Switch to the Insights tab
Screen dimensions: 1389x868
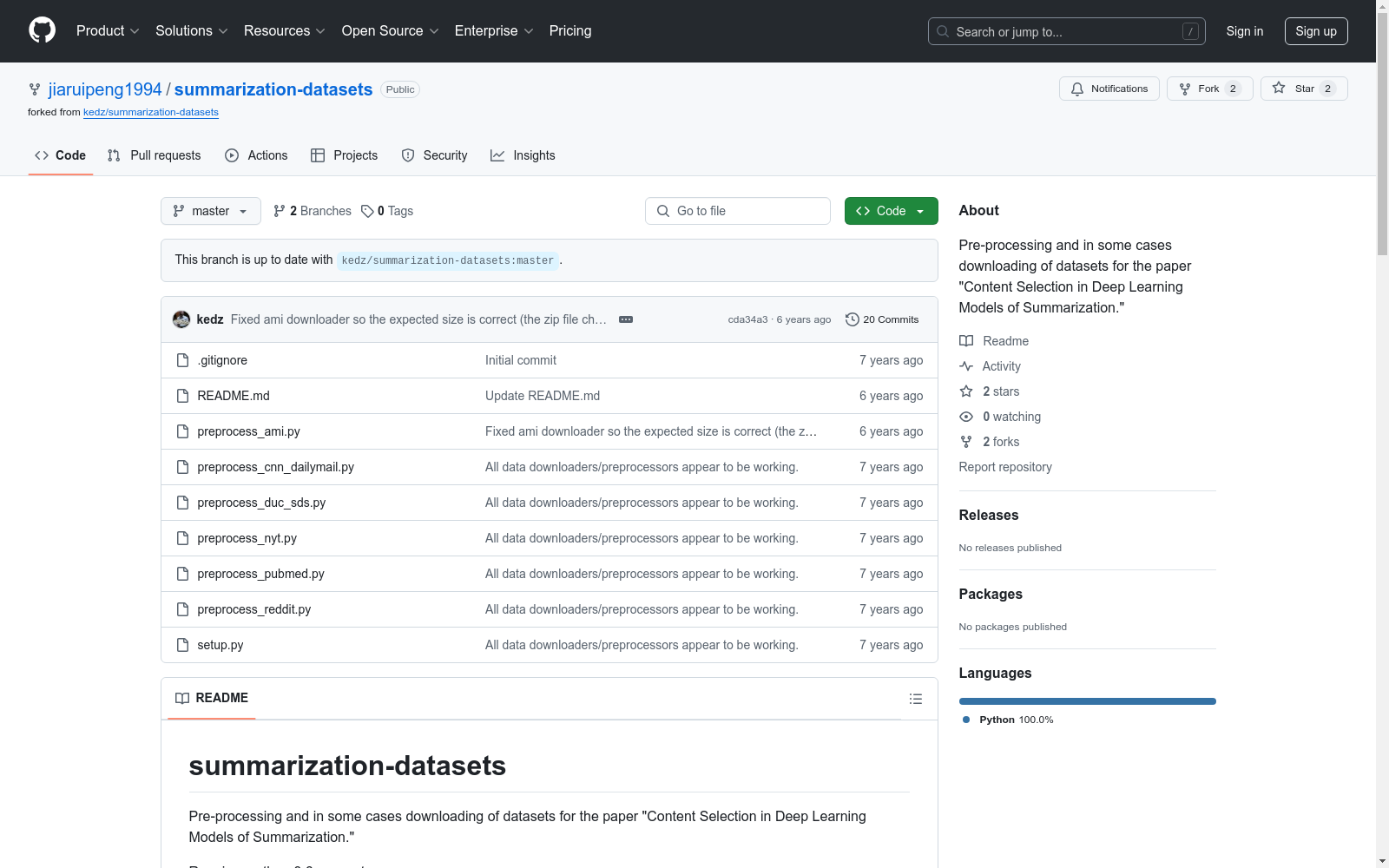click(523, 155)
